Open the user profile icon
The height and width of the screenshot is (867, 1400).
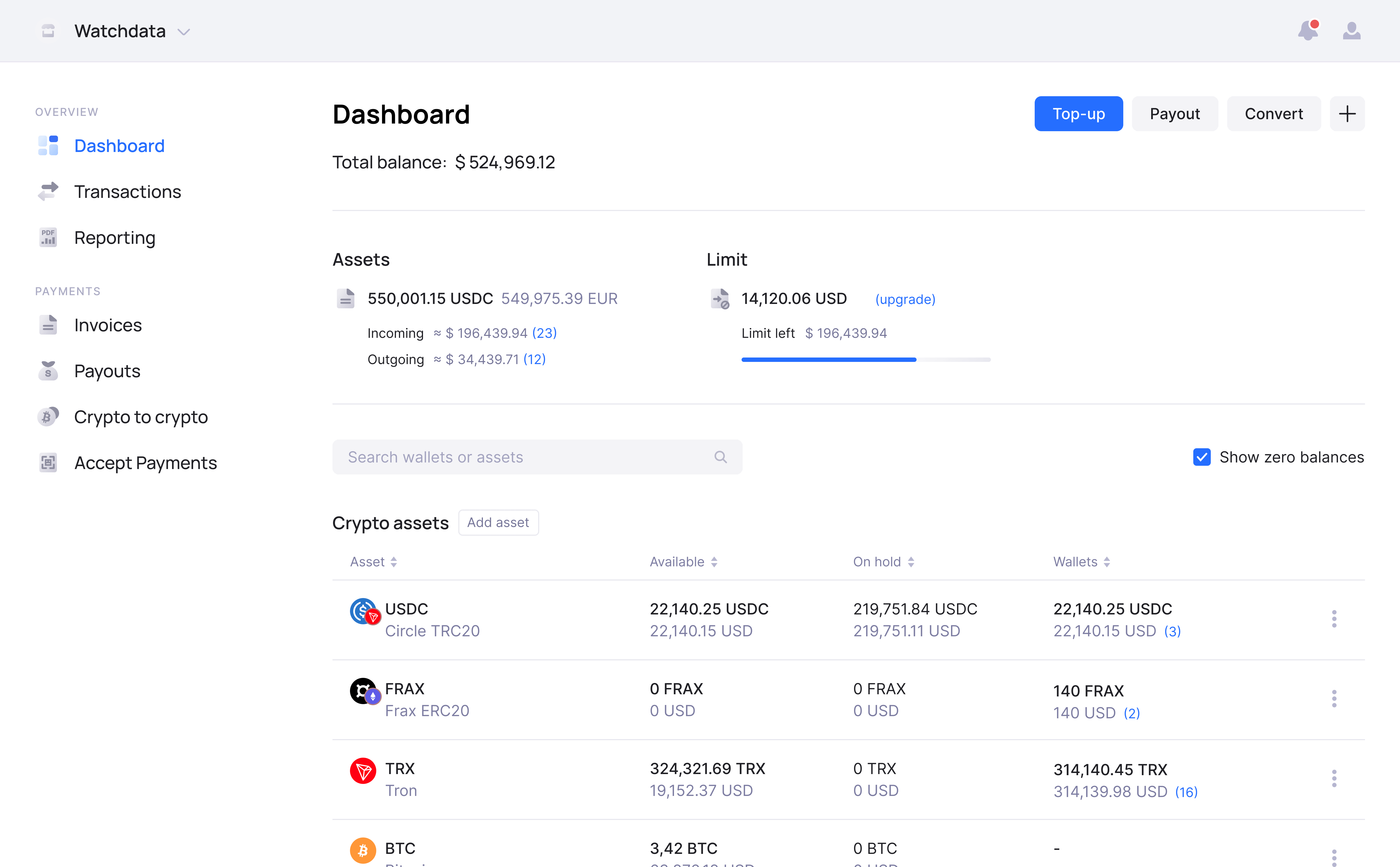1351,30
